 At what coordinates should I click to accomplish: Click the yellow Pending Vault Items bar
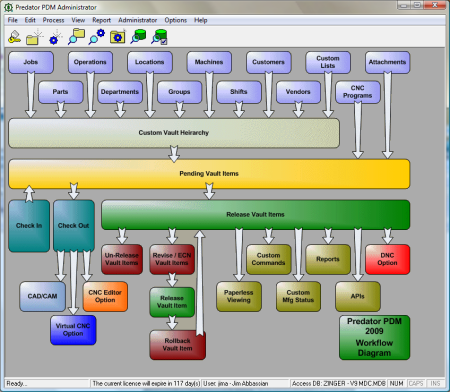coord(209,174)
